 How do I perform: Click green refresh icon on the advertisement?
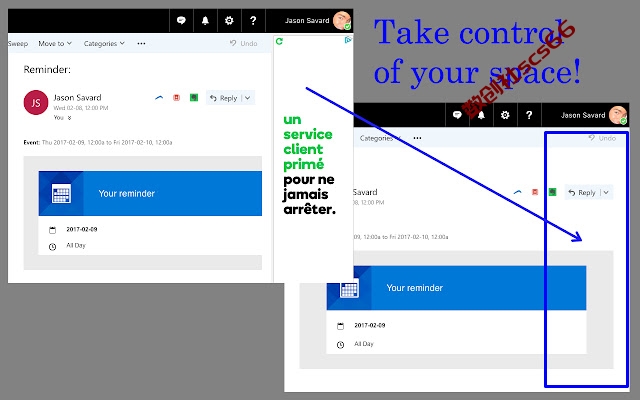279,41
